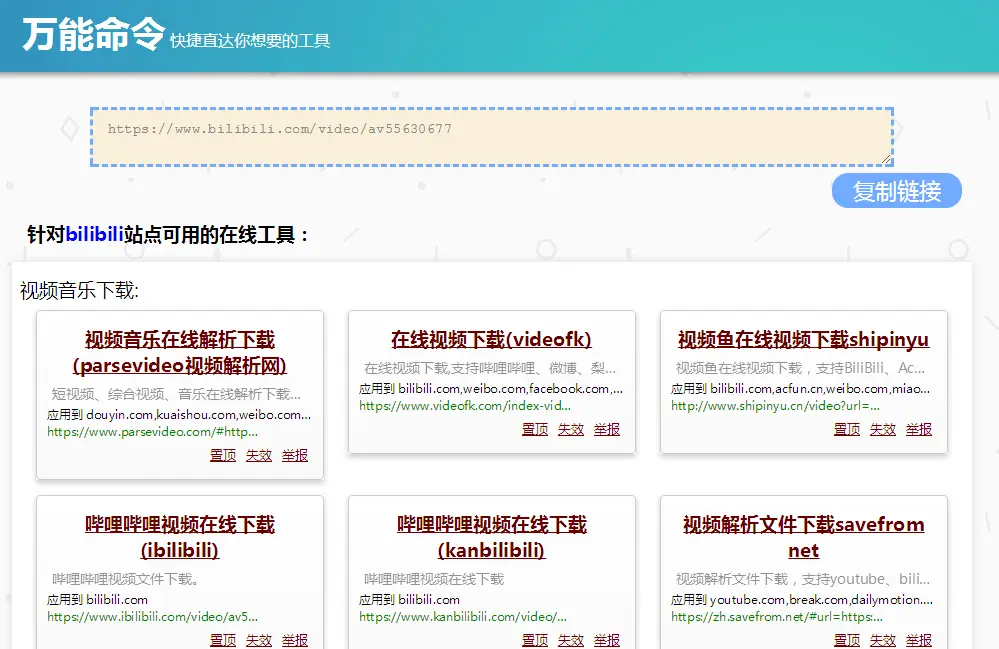
Task: Click the 万能命令 site logo title
Action: coord(94,34)
